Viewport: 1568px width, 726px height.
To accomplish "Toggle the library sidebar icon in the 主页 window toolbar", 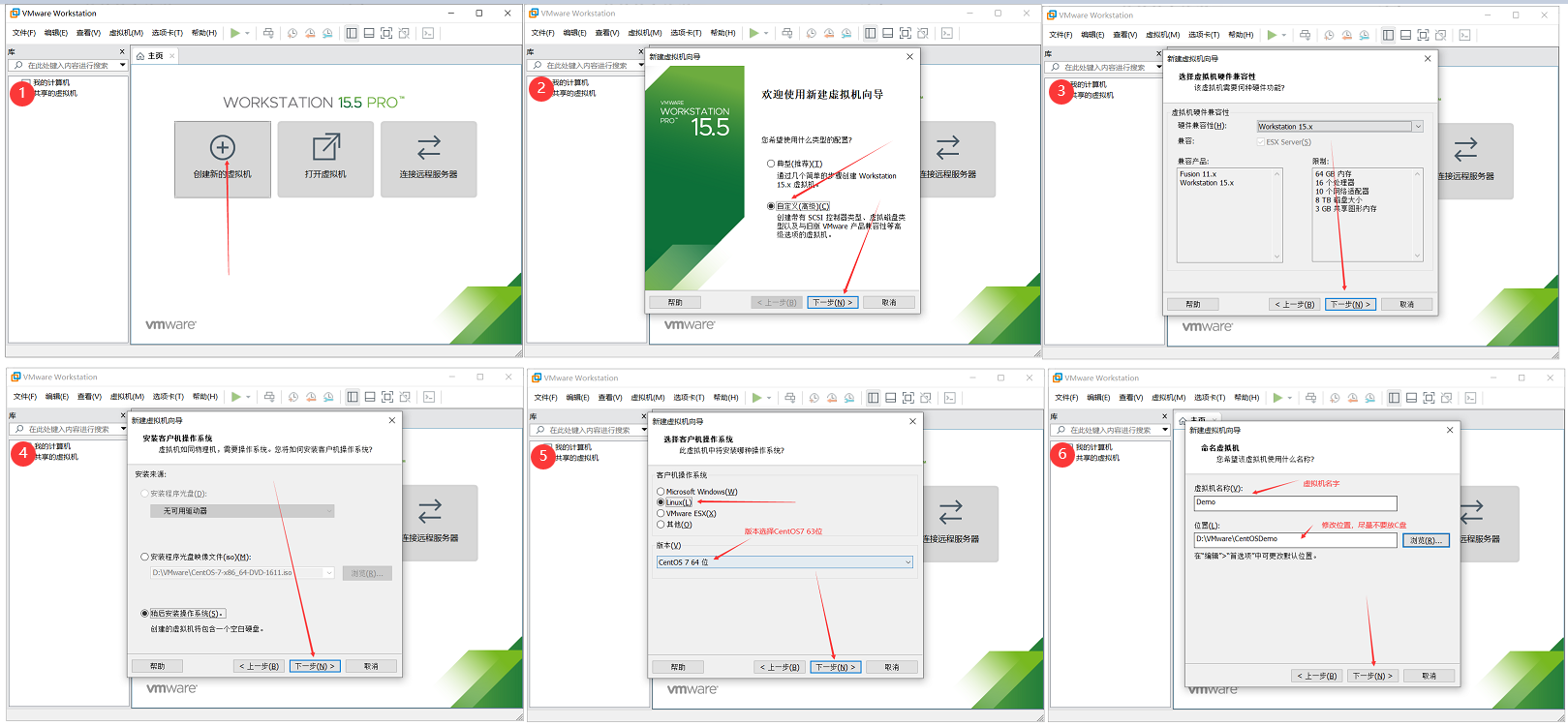I will tap(352, 33).
